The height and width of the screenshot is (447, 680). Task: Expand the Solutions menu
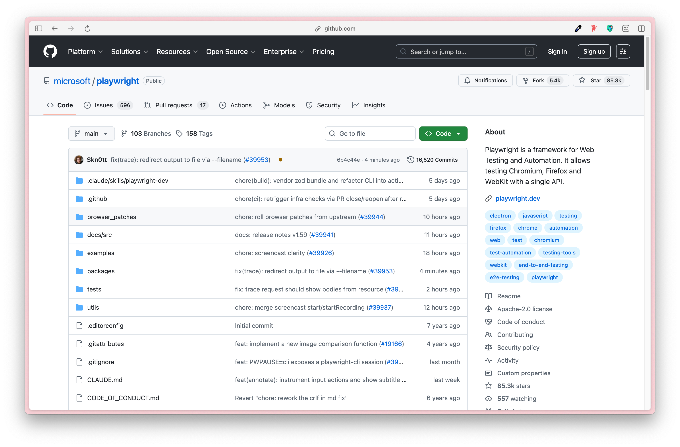[129, 52]
